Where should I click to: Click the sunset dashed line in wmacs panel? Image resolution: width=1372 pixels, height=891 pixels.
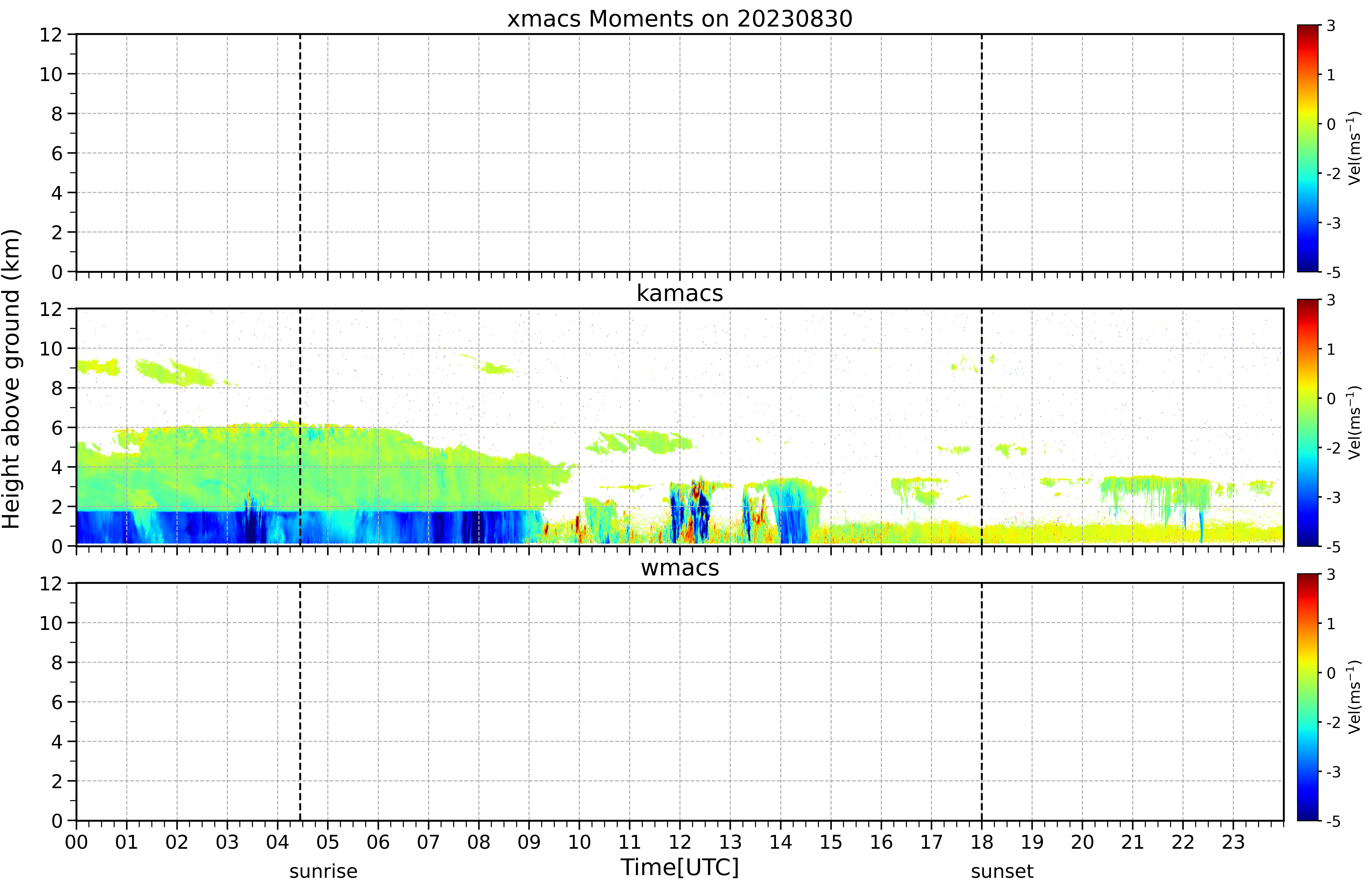click(x=982, y=702)
